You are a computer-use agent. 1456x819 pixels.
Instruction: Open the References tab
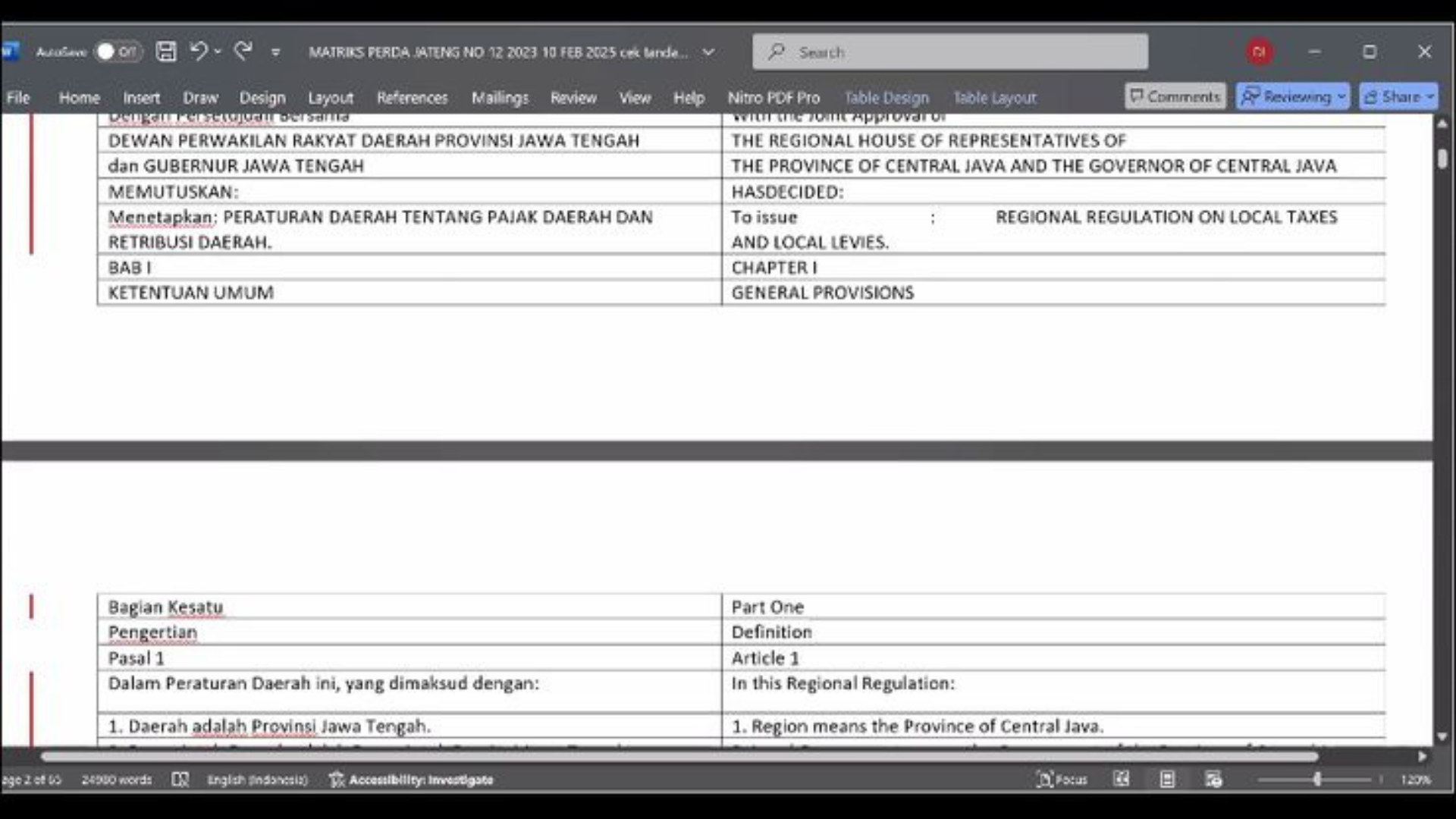(413, 98)
